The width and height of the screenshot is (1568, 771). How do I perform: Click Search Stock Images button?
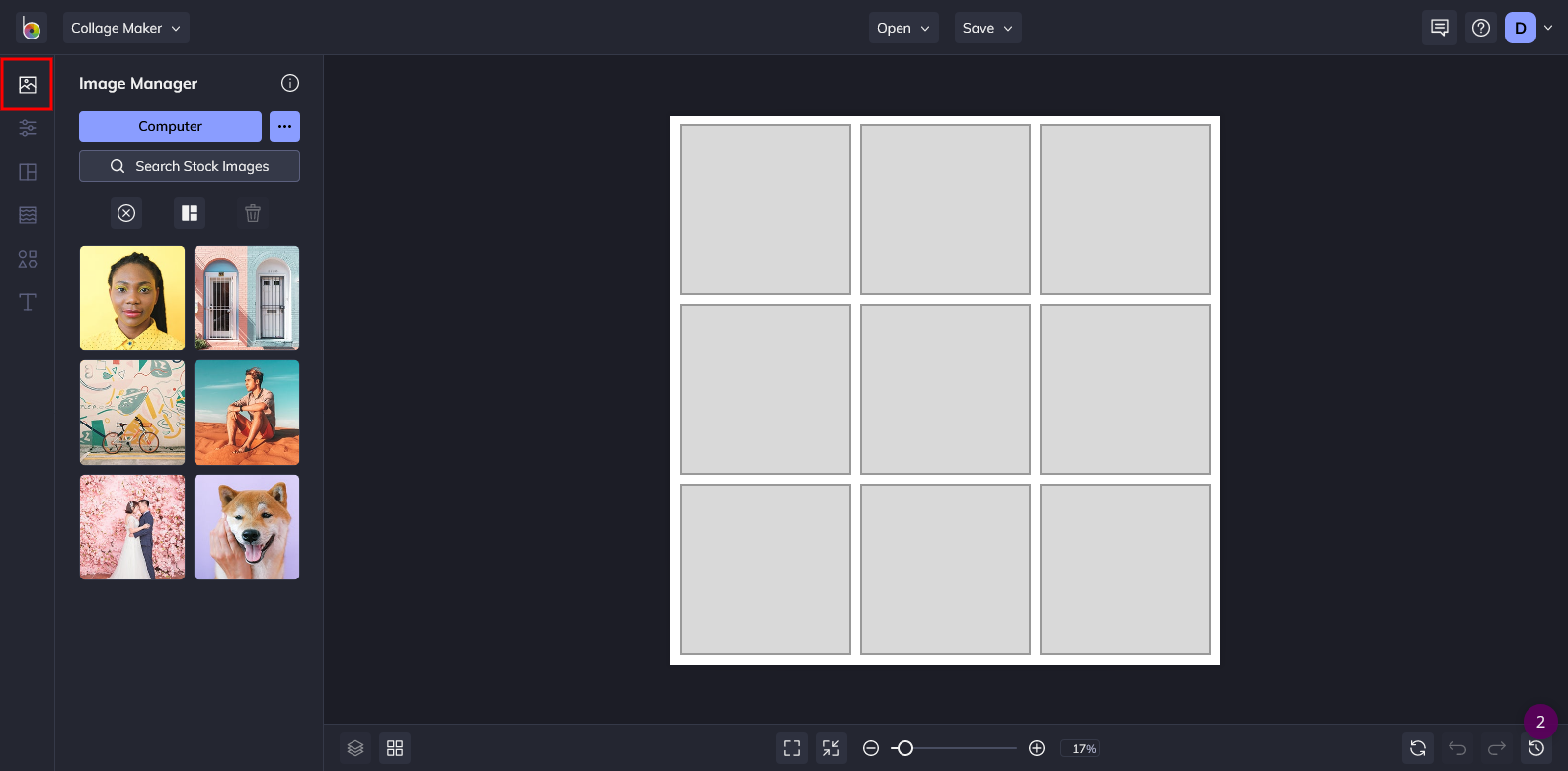pos(190,166)
